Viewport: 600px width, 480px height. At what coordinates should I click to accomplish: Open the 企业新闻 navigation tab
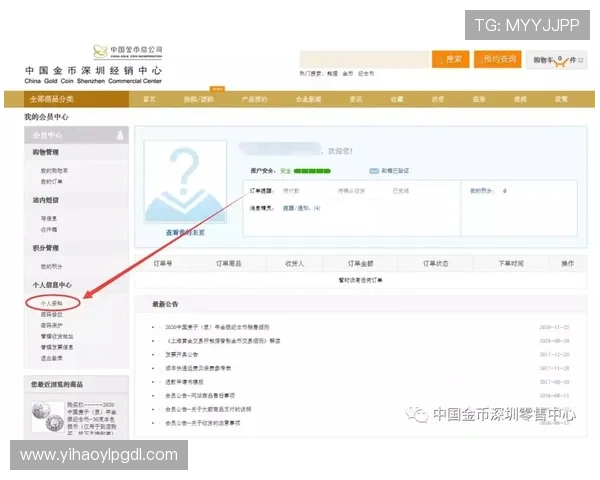pyautogui.click(x=308, y=99)
